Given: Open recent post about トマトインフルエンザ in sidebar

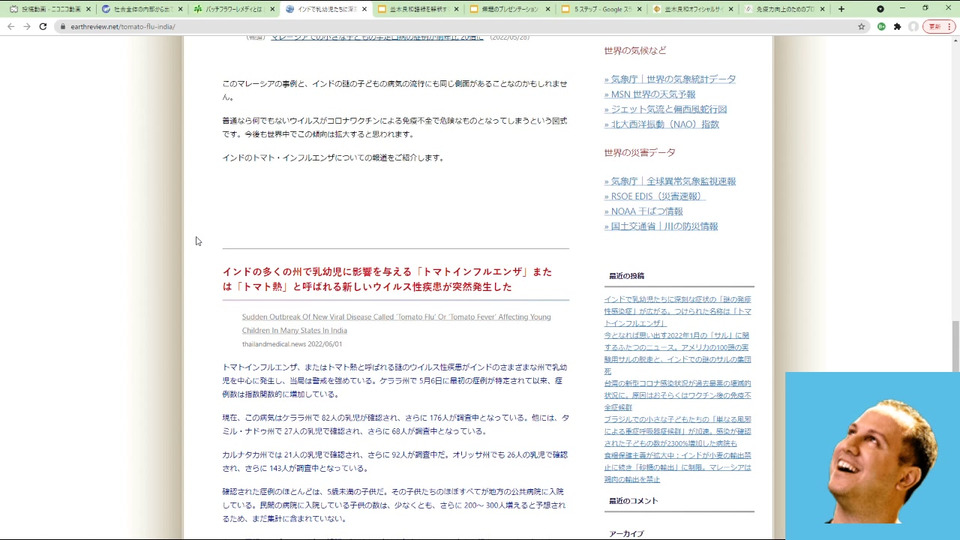Looking at the screenshot, I should coord(677,311).
